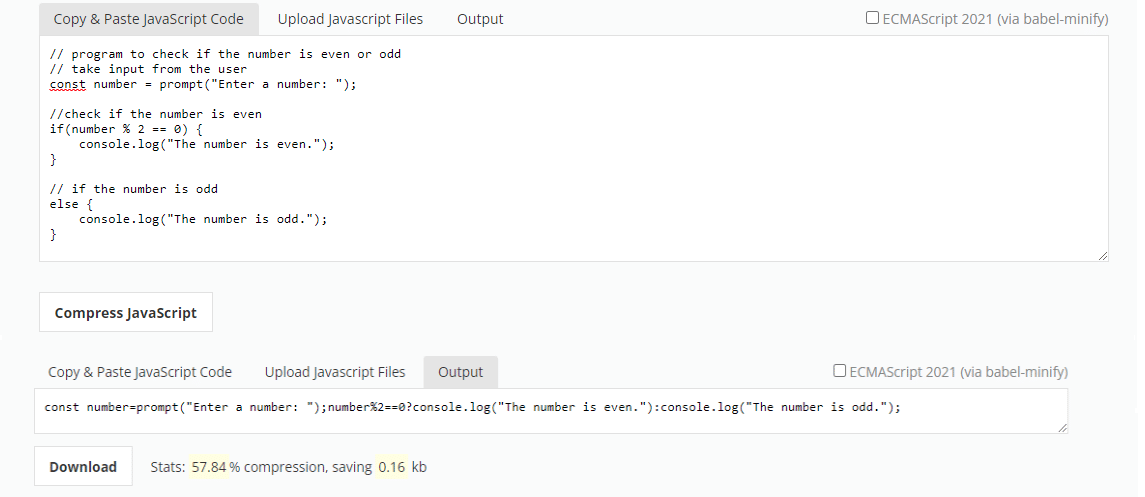Open Upload Javascript Files tab above source editor
1145x497 pixels.
point(350,19)
